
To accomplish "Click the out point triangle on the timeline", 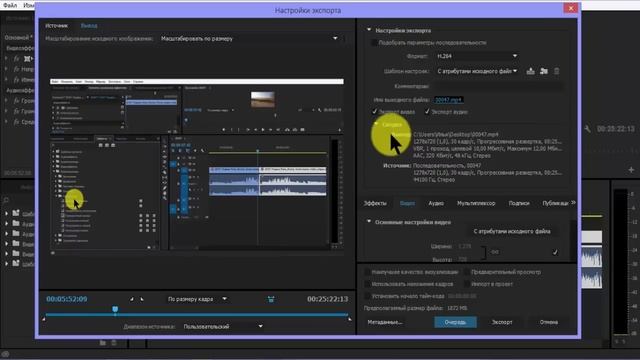I will [349, 318].
